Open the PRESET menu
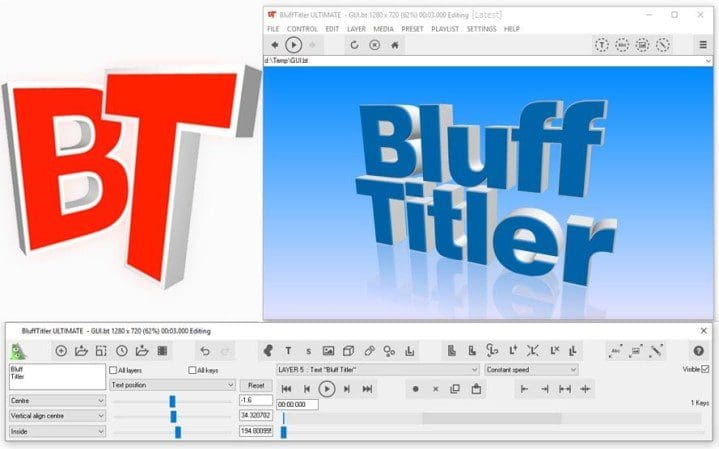The width and height of the screenshot is (719, 449). coord(412,29)
